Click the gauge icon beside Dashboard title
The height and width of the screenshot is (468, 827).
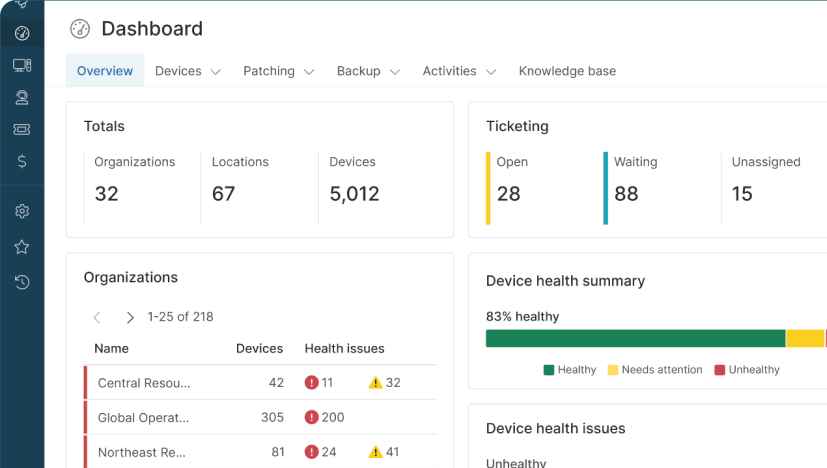[x=80, y=29]
